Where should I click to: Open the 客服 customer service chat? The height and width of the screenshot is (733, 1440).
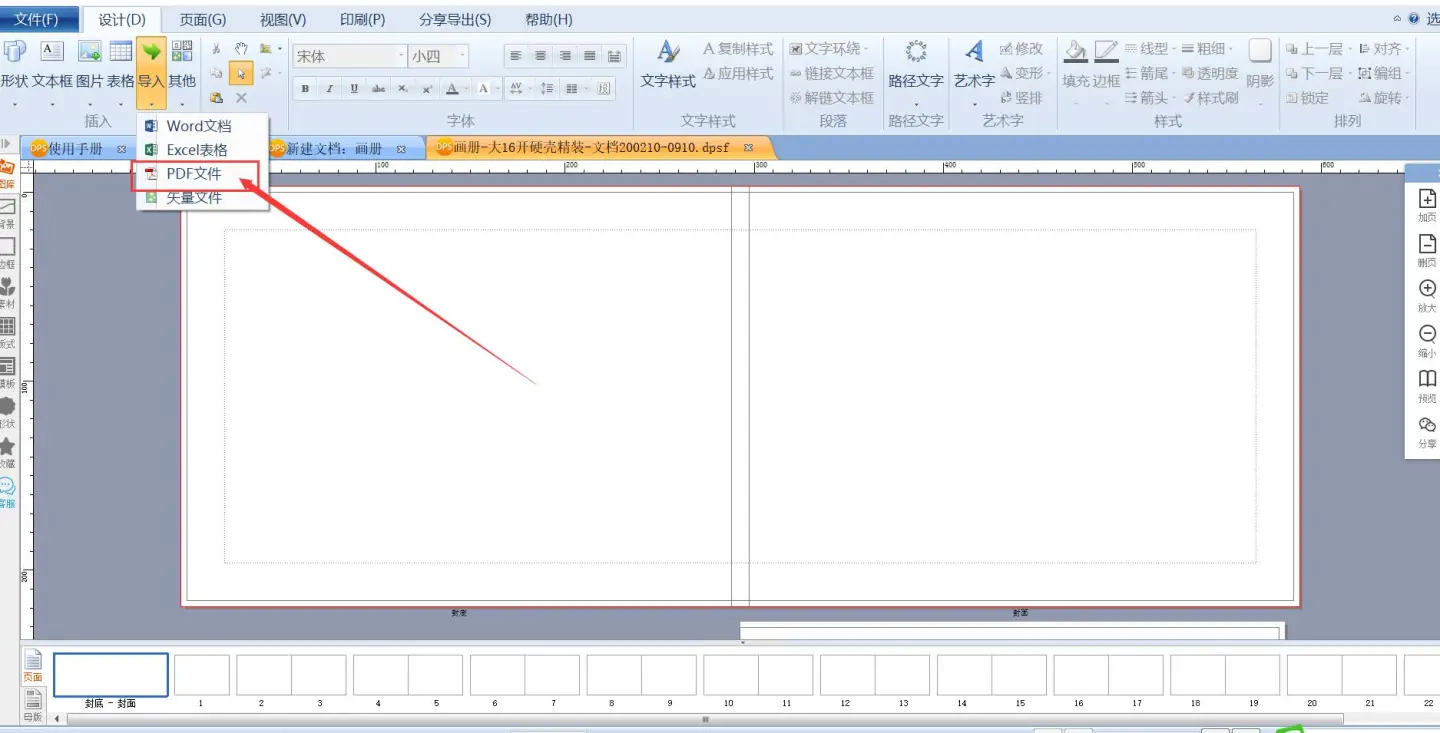pos(7,493)
